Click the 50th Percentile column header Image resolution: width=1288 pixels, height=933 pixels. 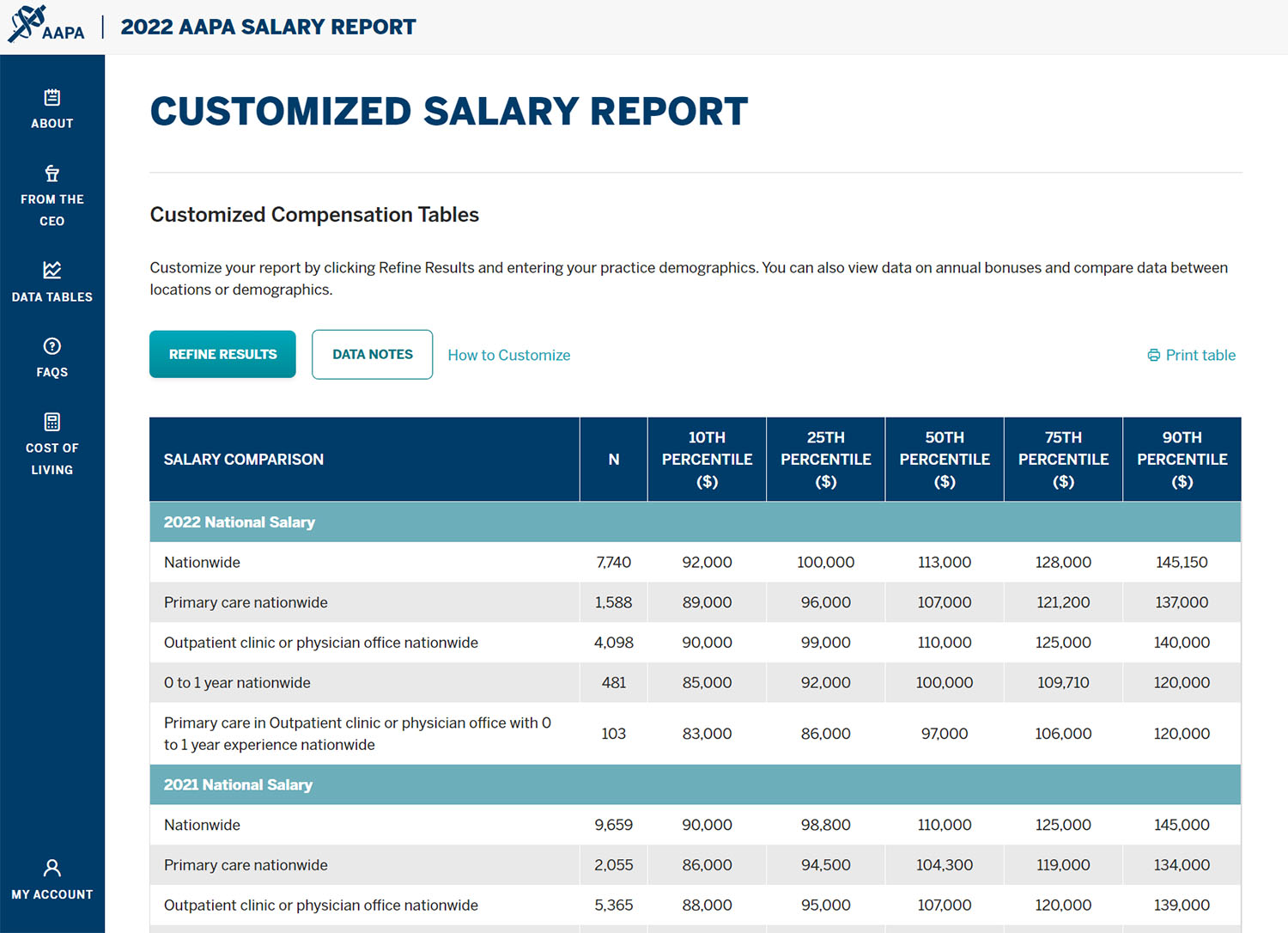point(945,460)
